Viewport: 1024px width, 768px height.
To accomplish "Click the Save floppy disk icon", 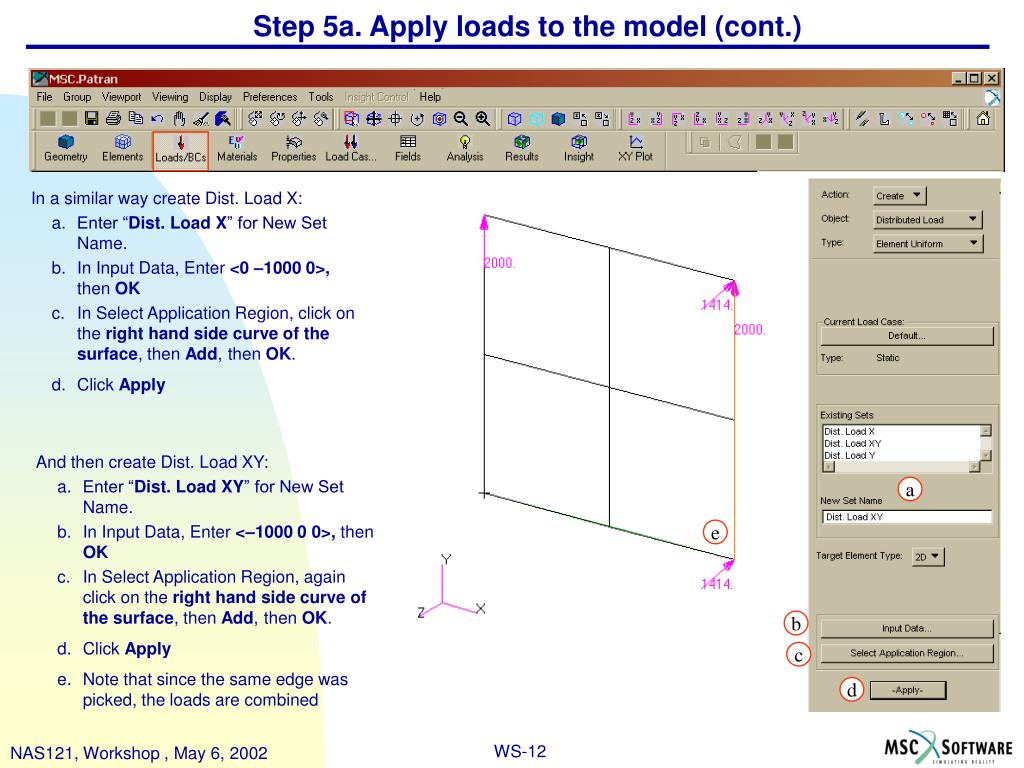I will 91,118.
